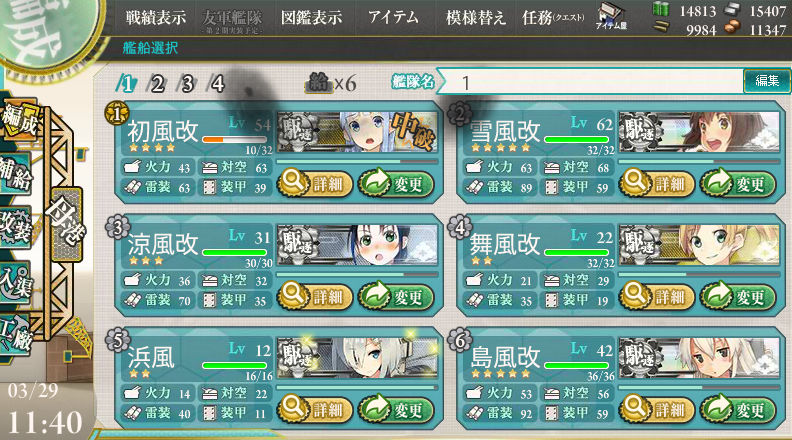Screen dimensions: 792x440
Task: Open the 入渠 docking sidebar icon
Action: [x=16, y=283]
